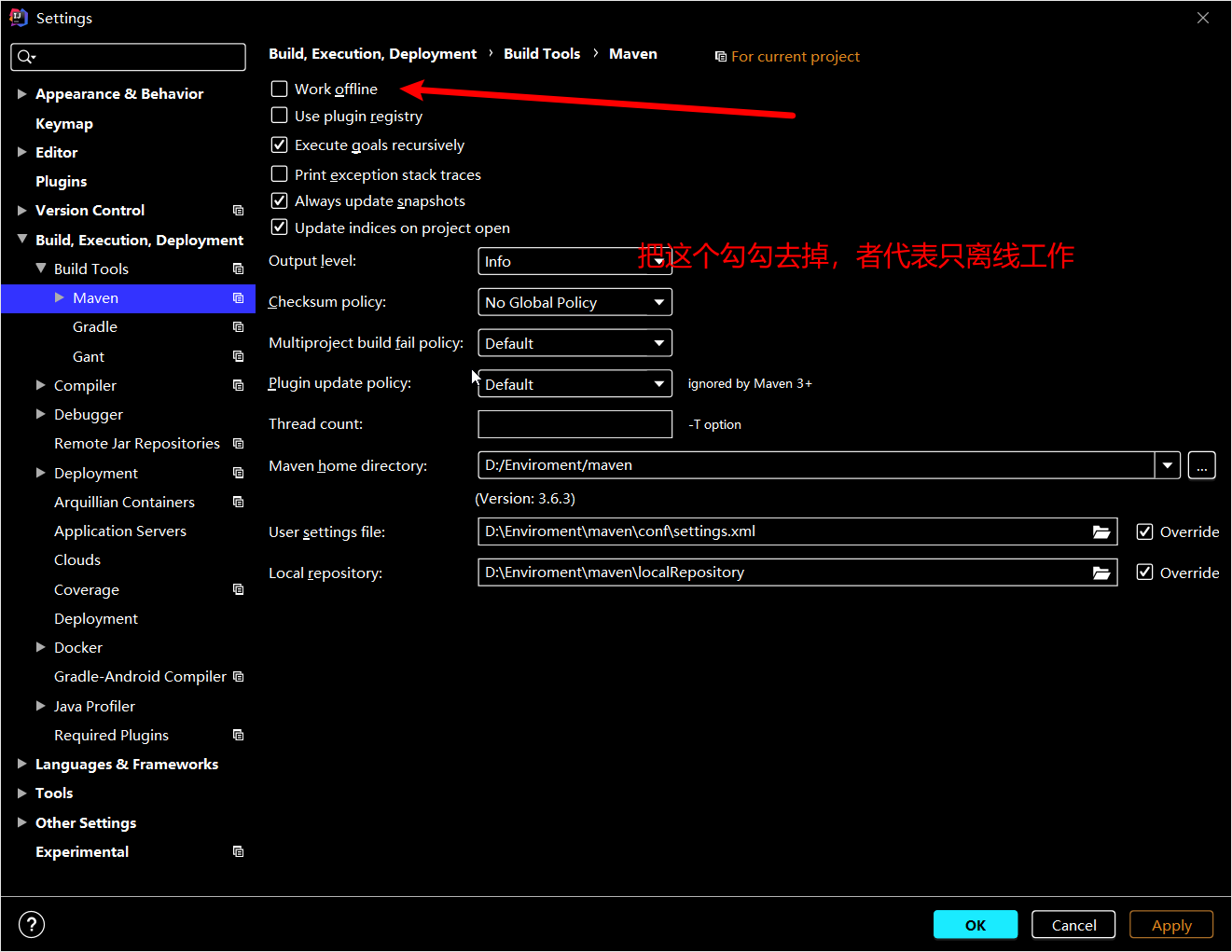
Task: Expand Other Settings section
Action: coord(21,822)
